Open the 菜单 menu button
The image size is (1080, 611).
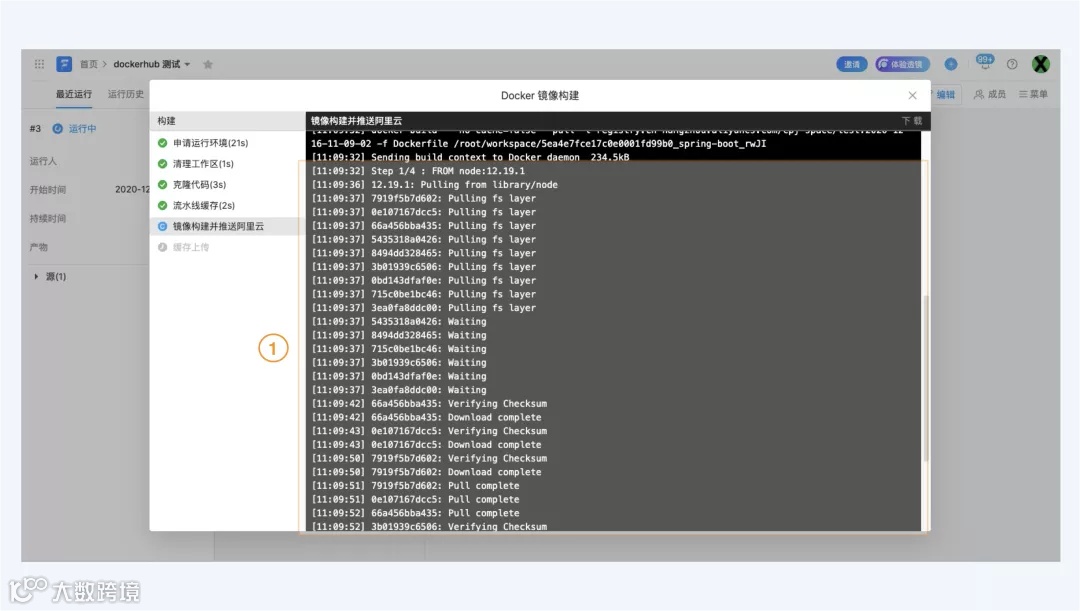pyautogui.click(x=1033, y=94)
